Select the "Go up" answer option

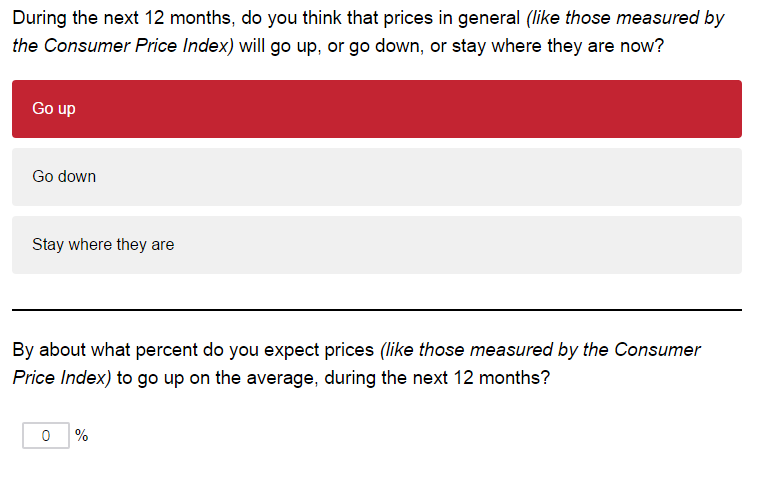click(377, 109)
